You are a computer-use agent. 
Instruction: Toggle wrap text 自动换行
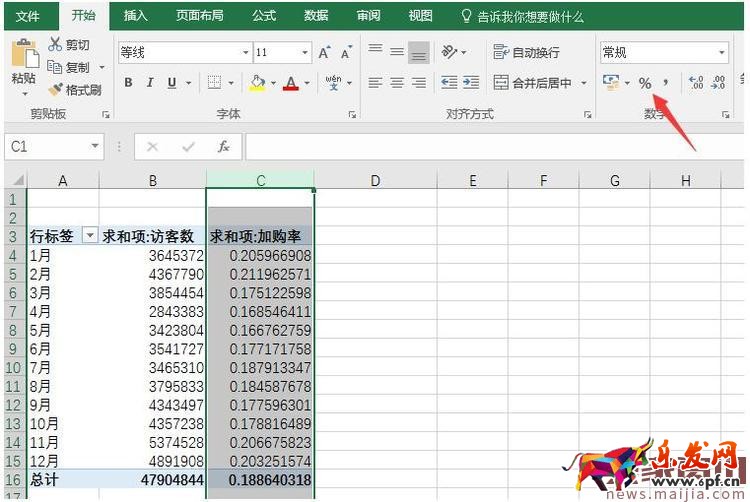click(x=526, y=52)
